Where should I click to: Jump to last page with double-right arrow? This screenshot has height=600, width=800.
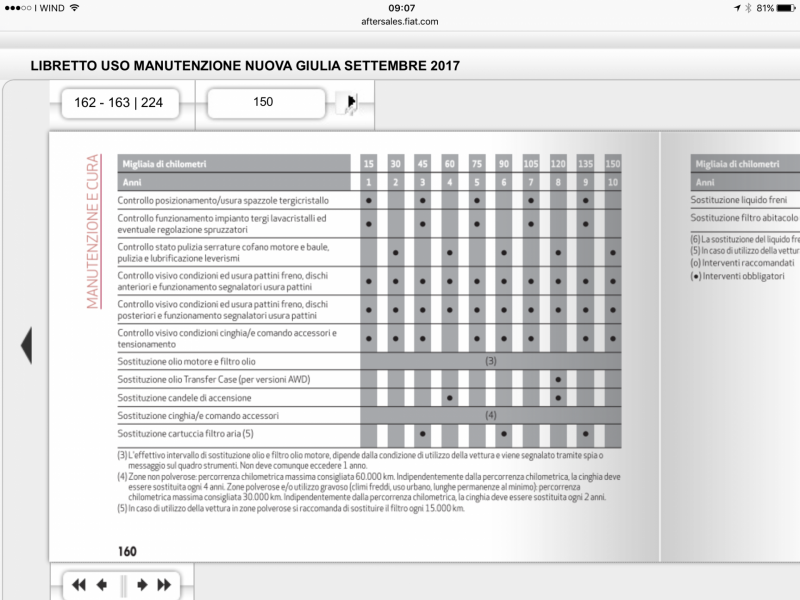point(164,585)
